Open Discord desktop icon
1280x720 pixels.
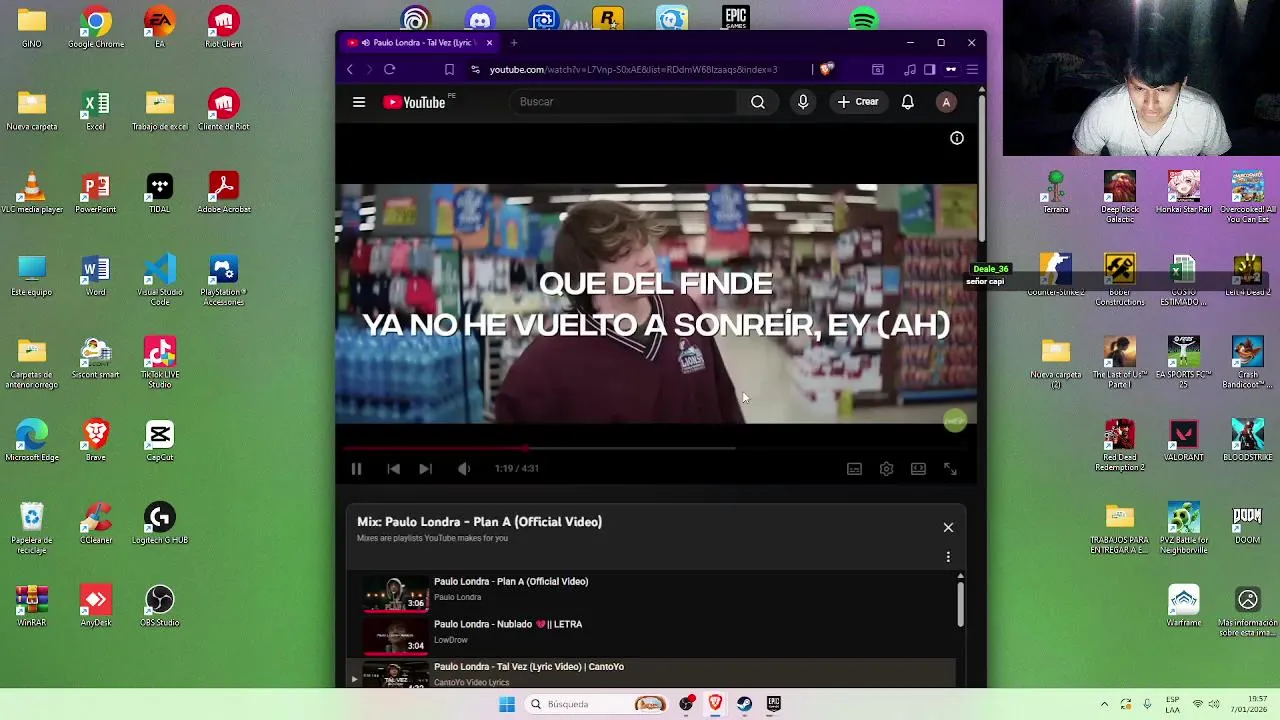coord(479,19)
